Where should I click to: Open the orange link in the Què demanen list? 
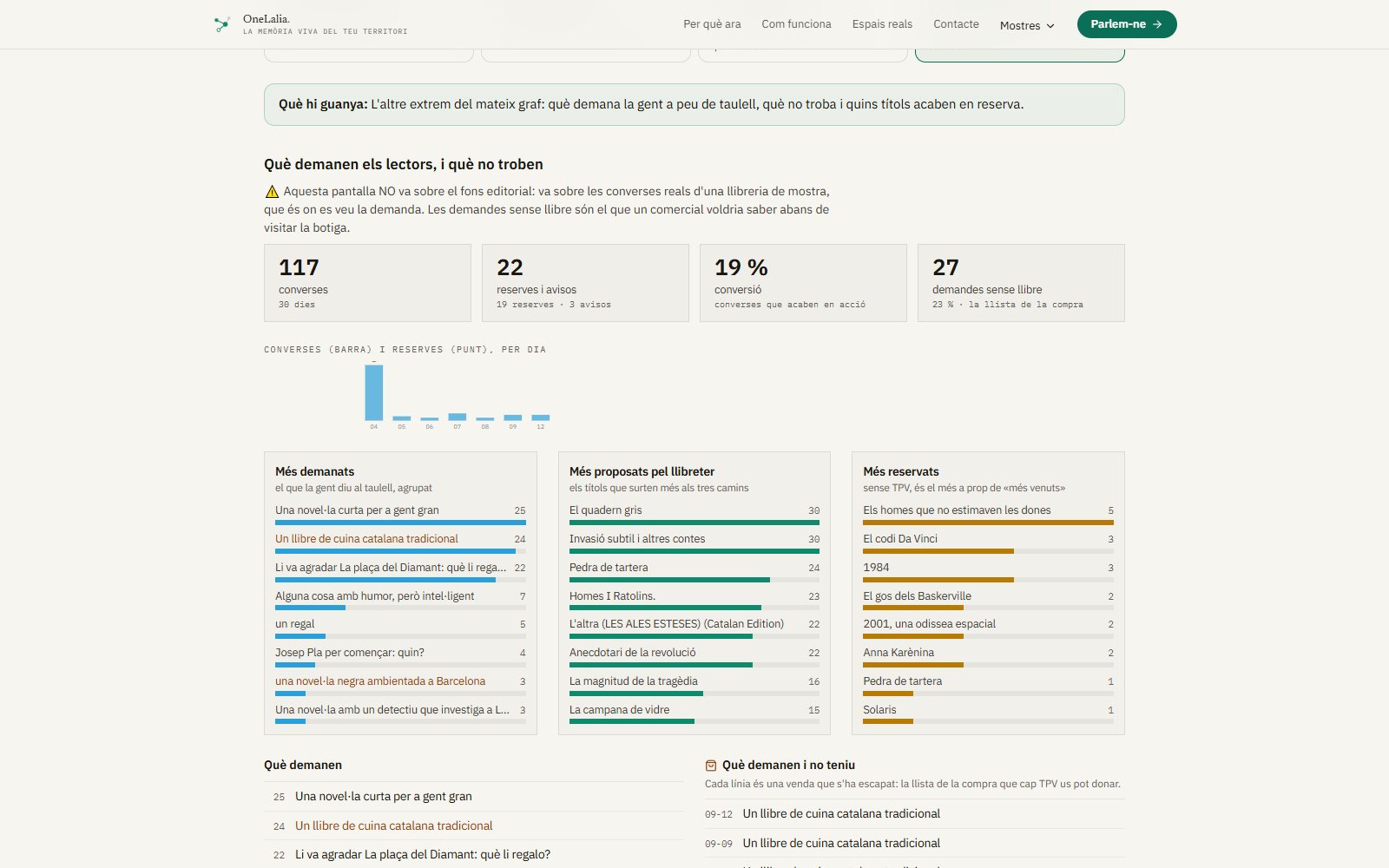click(393, 826)
